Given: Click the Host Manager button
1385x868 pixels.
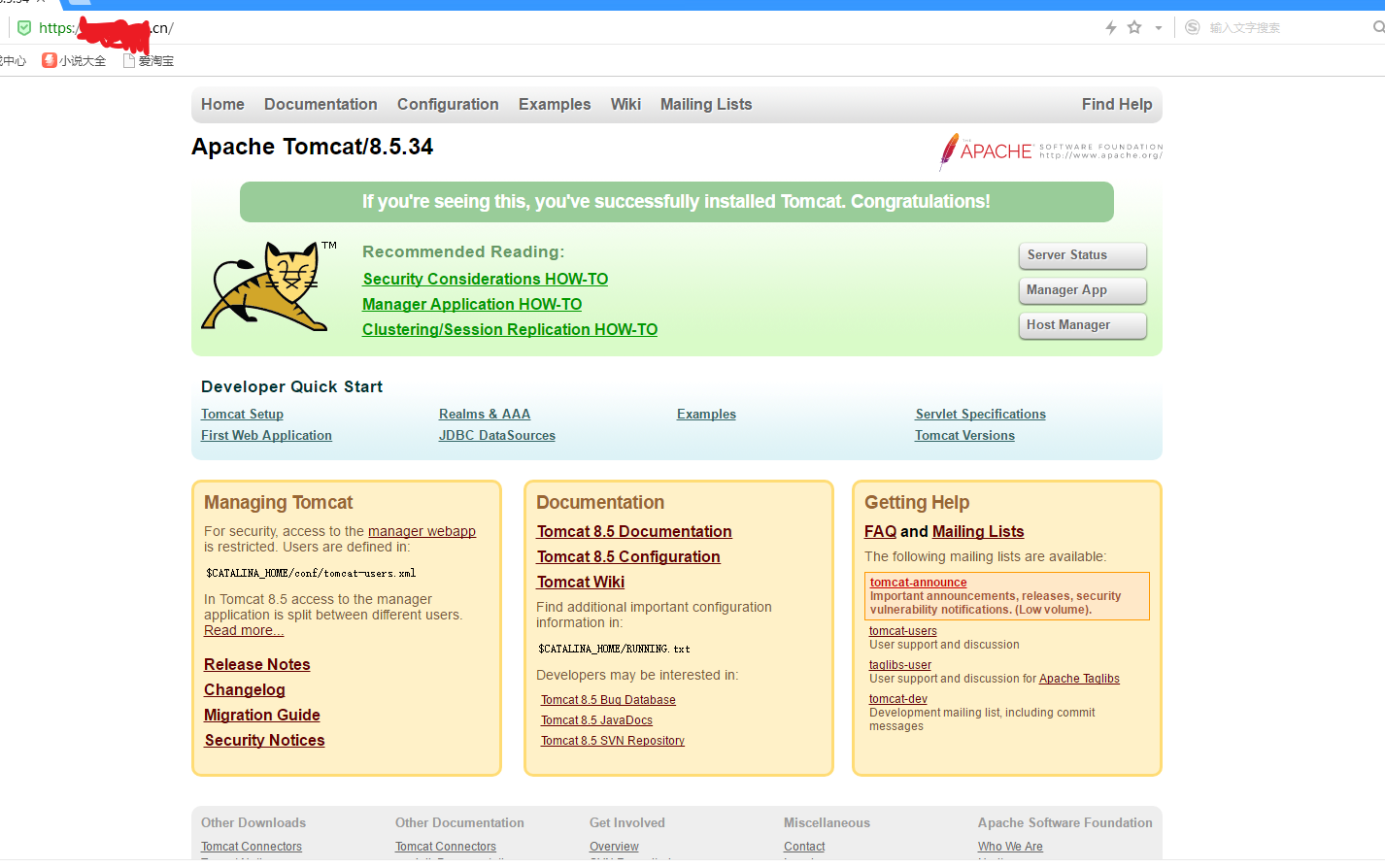Looking at the screenshot, I should coord(1082,325).
